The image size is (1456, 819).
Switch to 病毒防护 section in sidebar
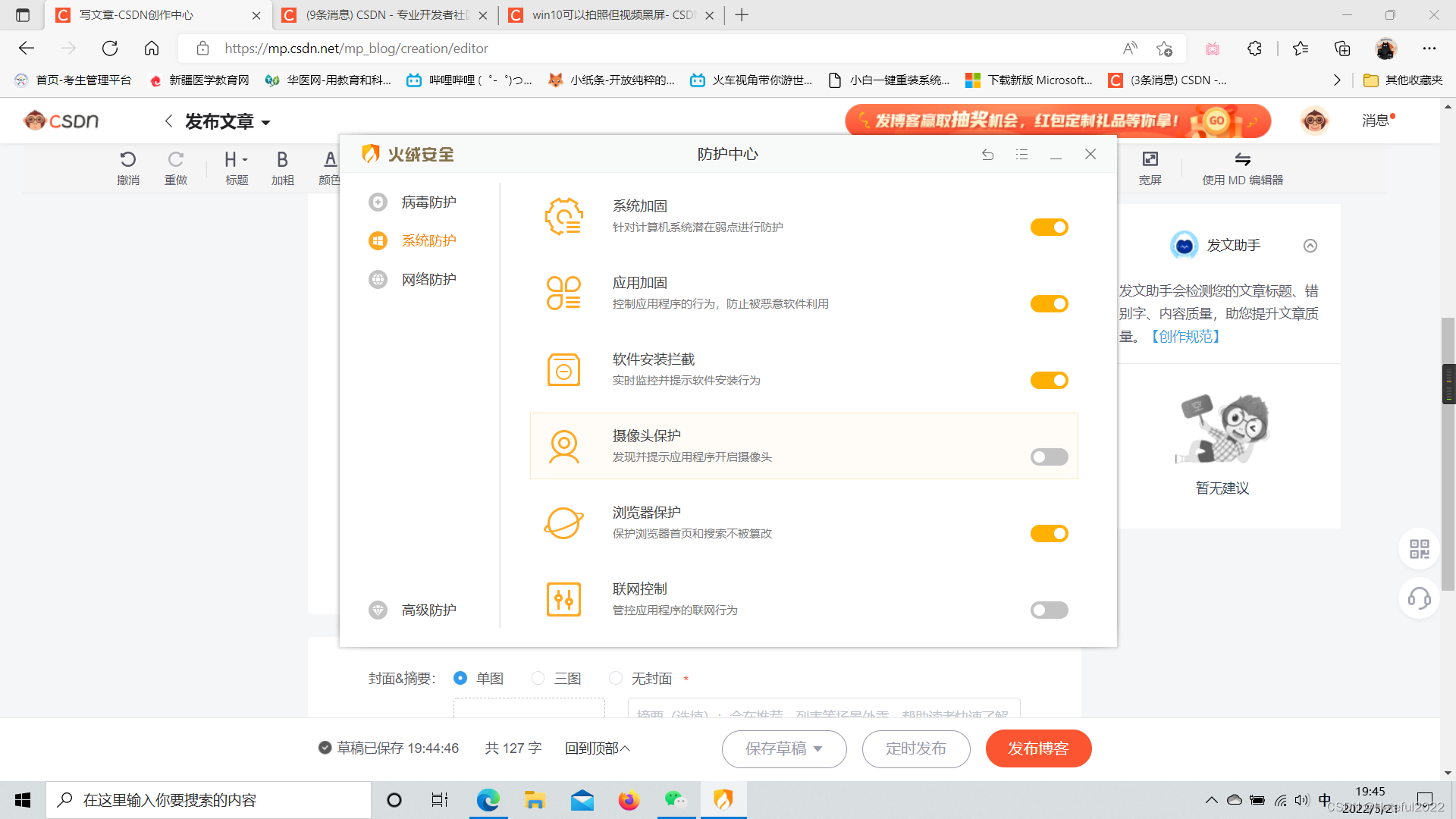428,202
